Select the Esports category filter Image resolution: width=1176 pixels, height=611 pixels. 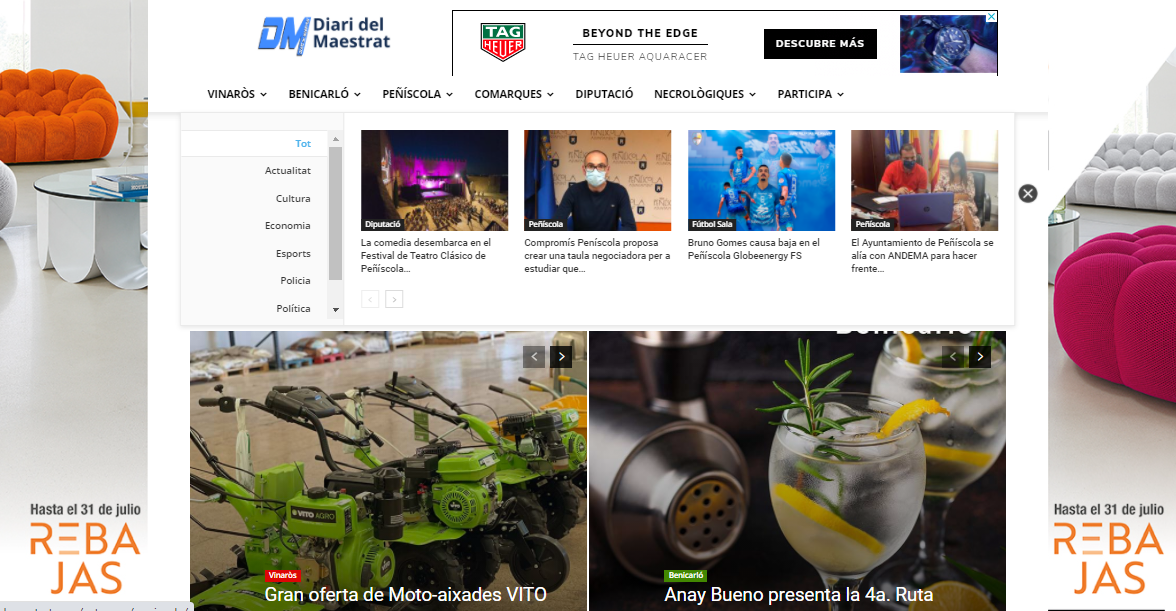292,253
